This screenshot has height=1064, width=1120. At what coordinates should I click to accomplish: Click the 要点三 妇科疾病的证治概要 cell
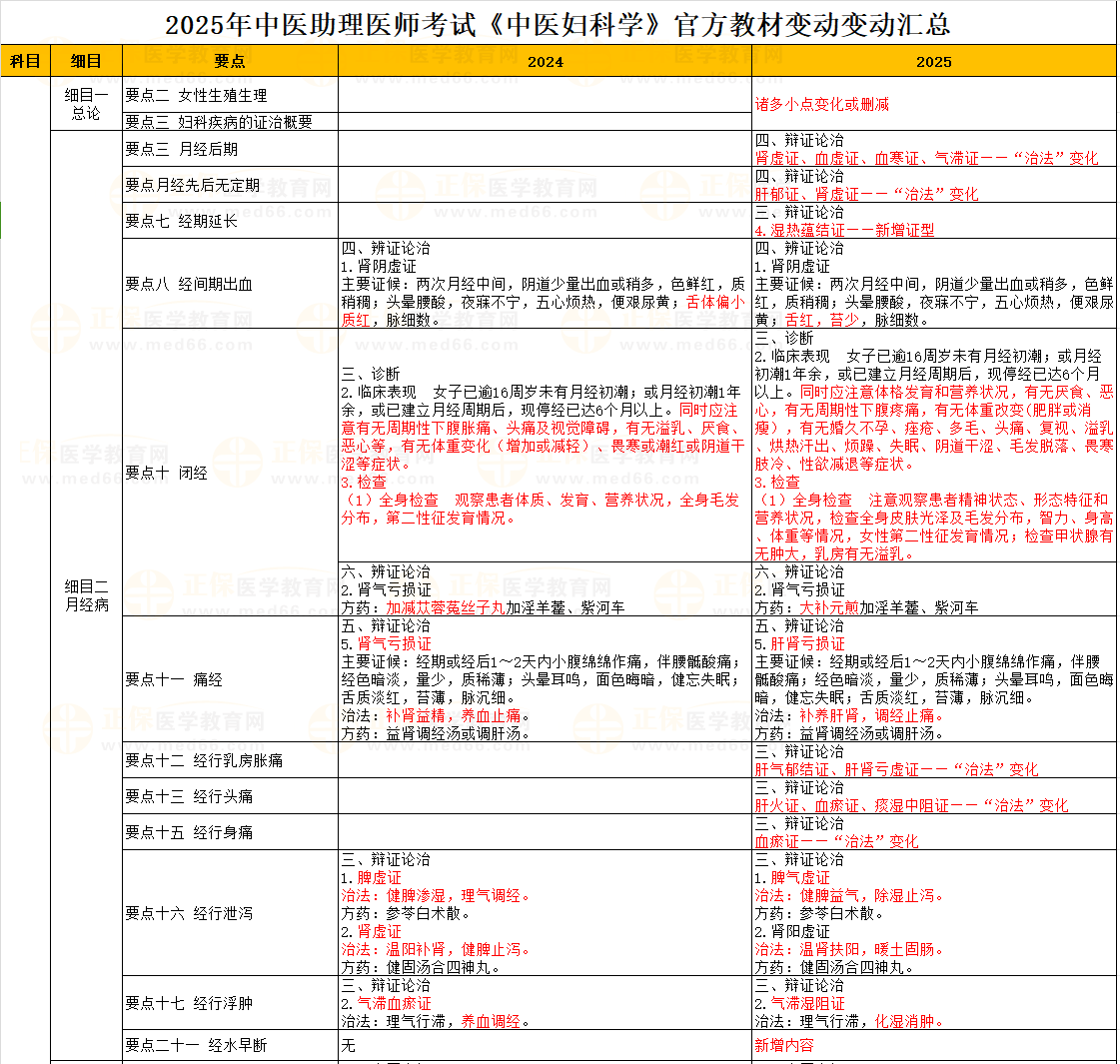pos(219,122)
